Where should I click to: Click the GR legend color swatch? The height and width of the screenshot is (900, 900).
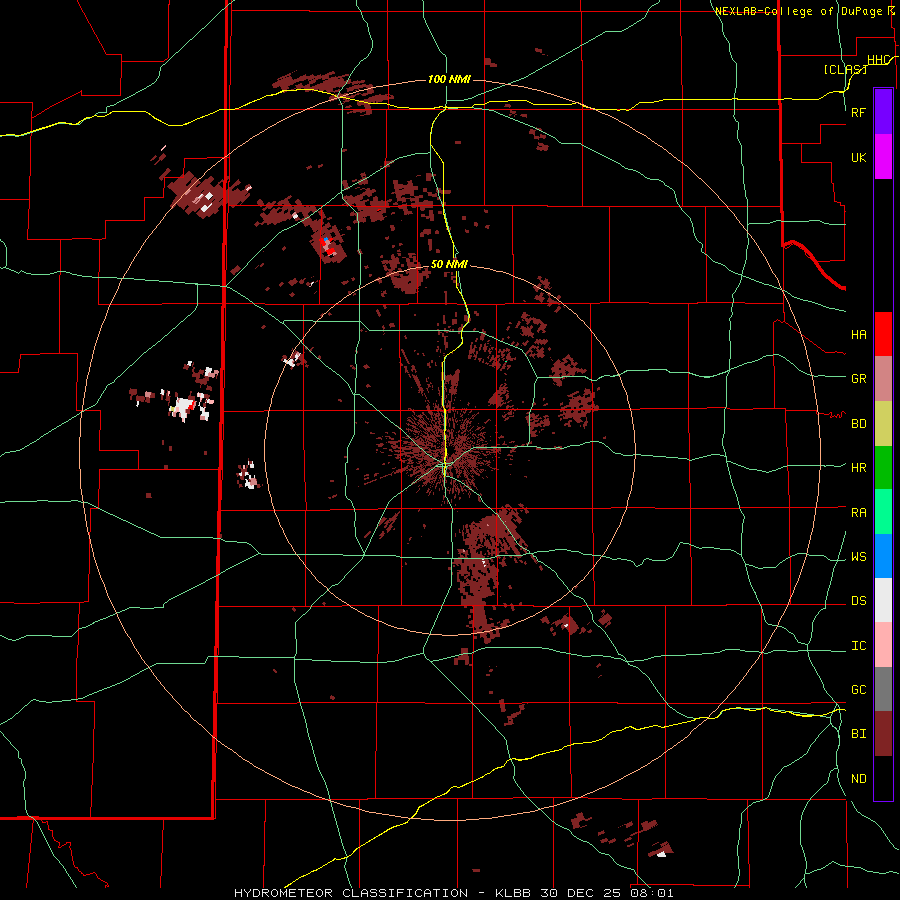[x=883, y=378]
